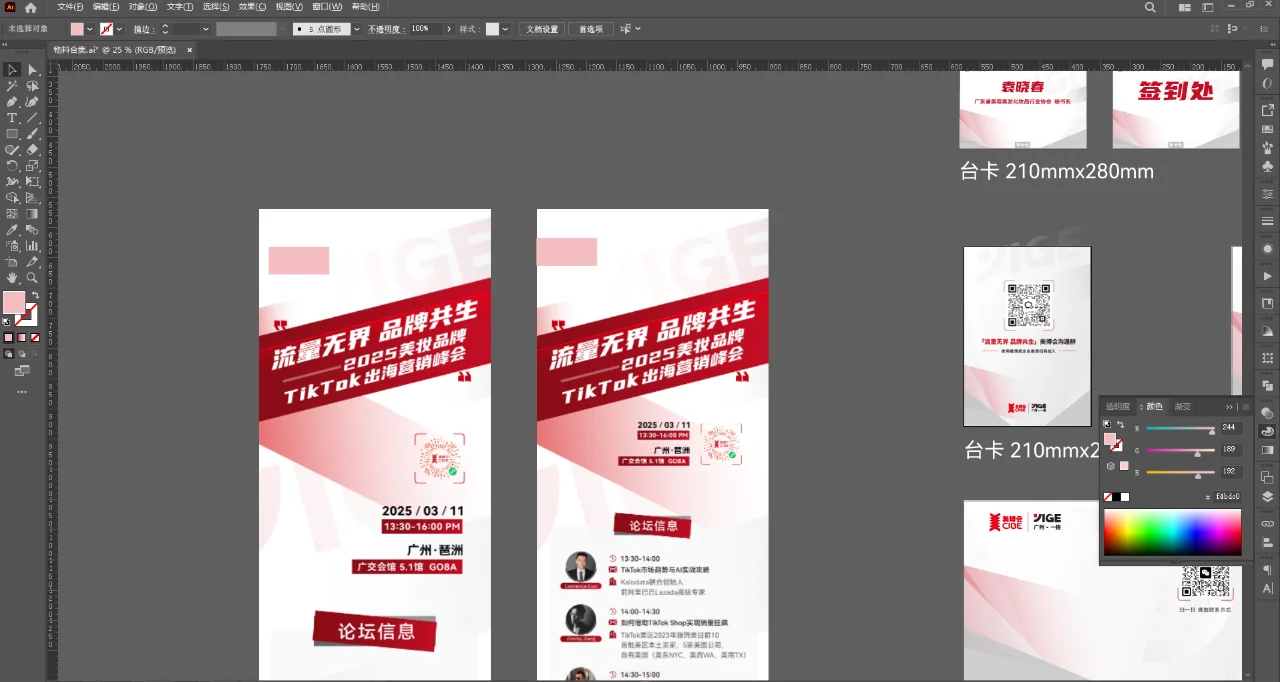Expand the opacity value arrow
Image resolution: width=1280 pixels, height=682 pixels.
coord(448,29)
